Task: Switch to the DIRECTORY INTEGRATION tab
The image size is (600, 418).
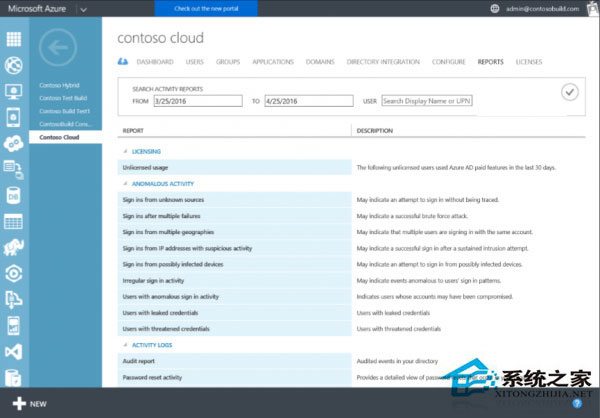Action: tap(383, 62)
